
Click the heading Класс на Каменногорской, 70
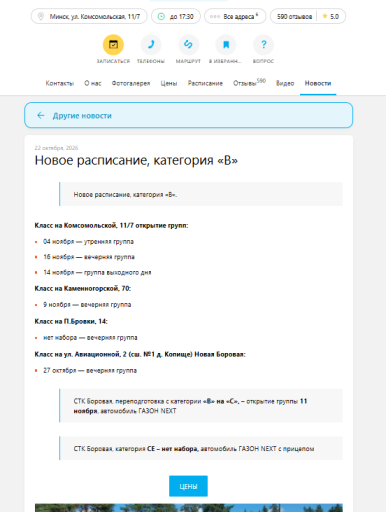tap(83, 288)
